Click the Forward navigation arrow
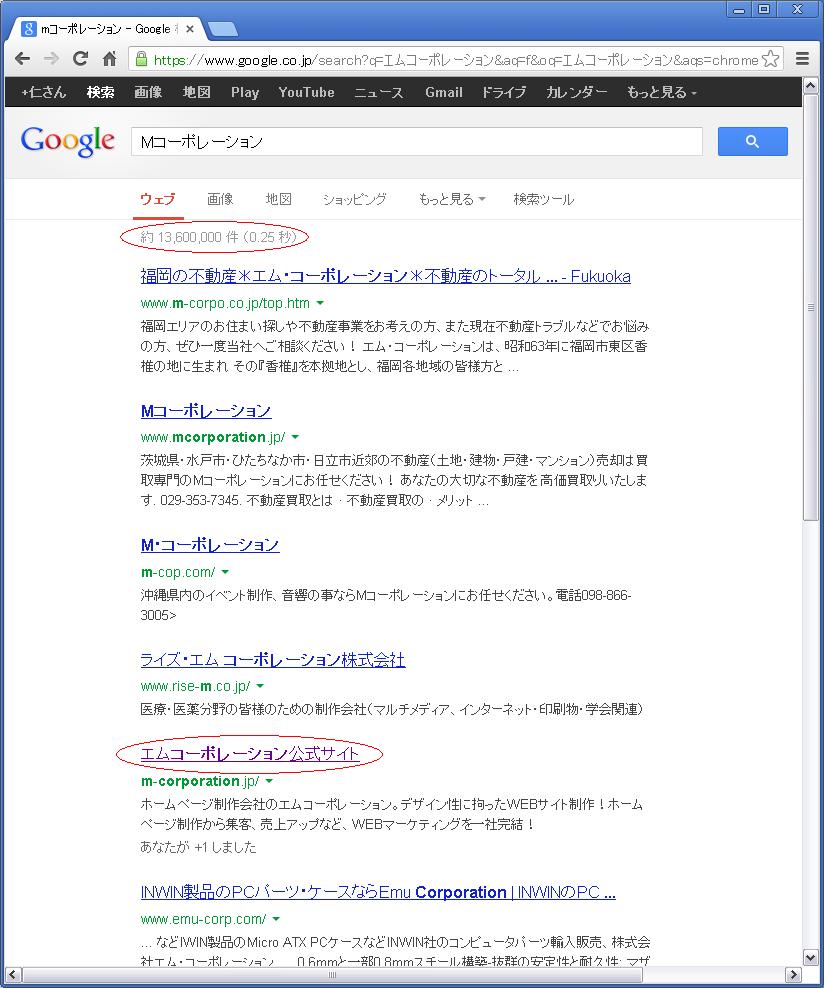Viewport: 824px width, 988px height. [x=52, y=59]
